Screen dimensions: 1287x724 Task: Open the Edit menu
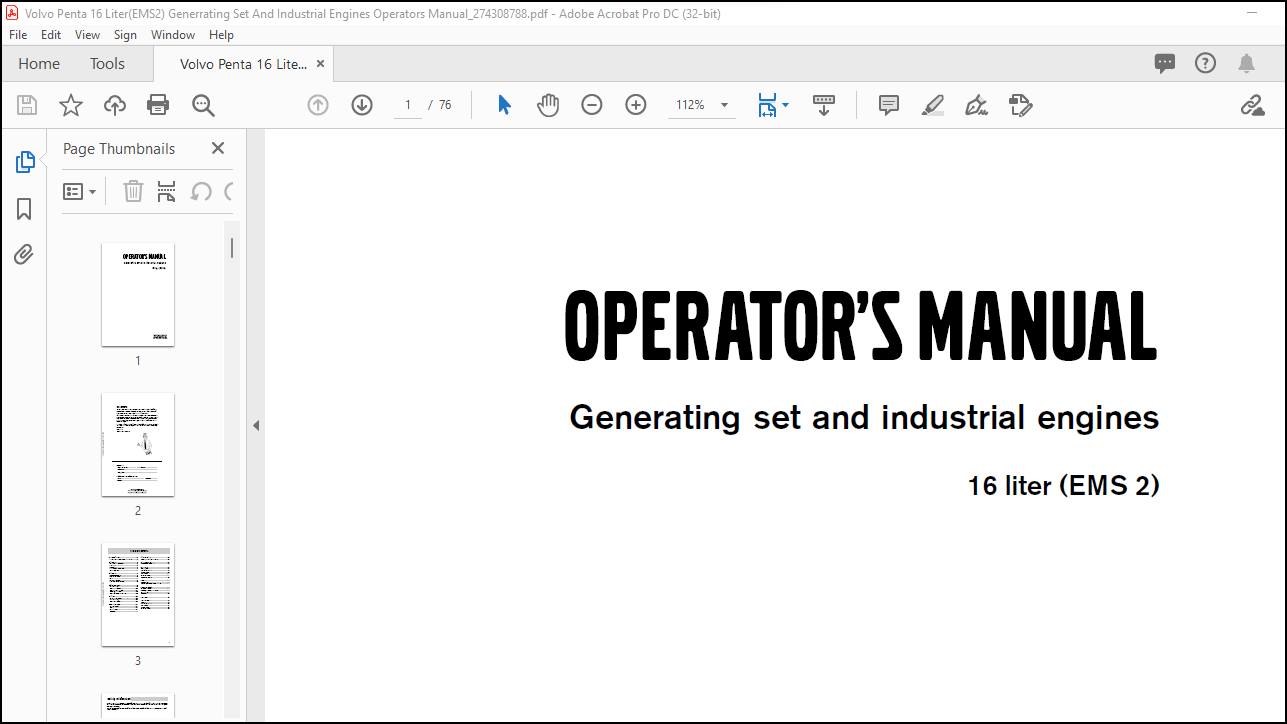51,34
